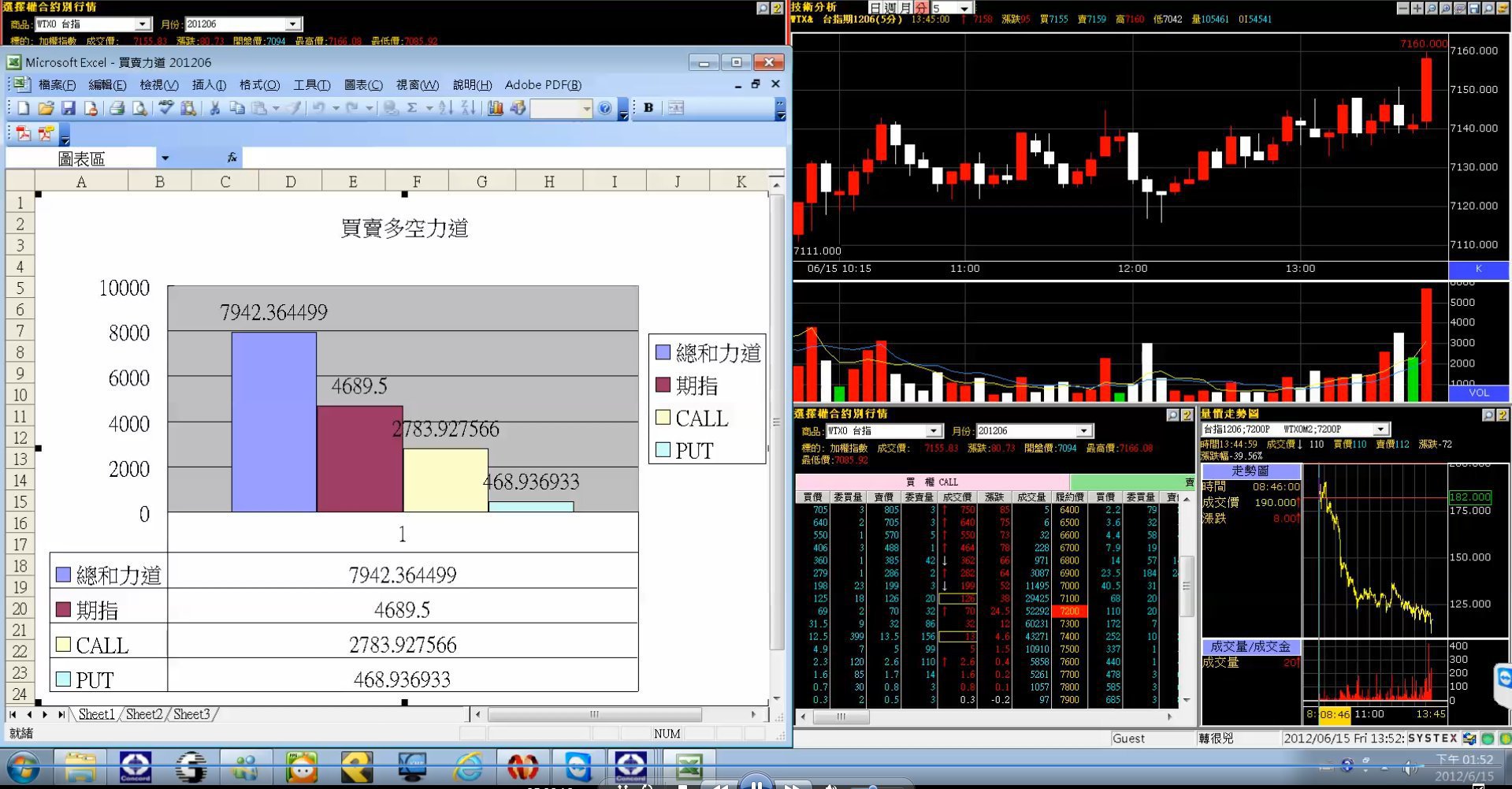
Task: Sort ascending with the A-Z icon
Action: 446,108
